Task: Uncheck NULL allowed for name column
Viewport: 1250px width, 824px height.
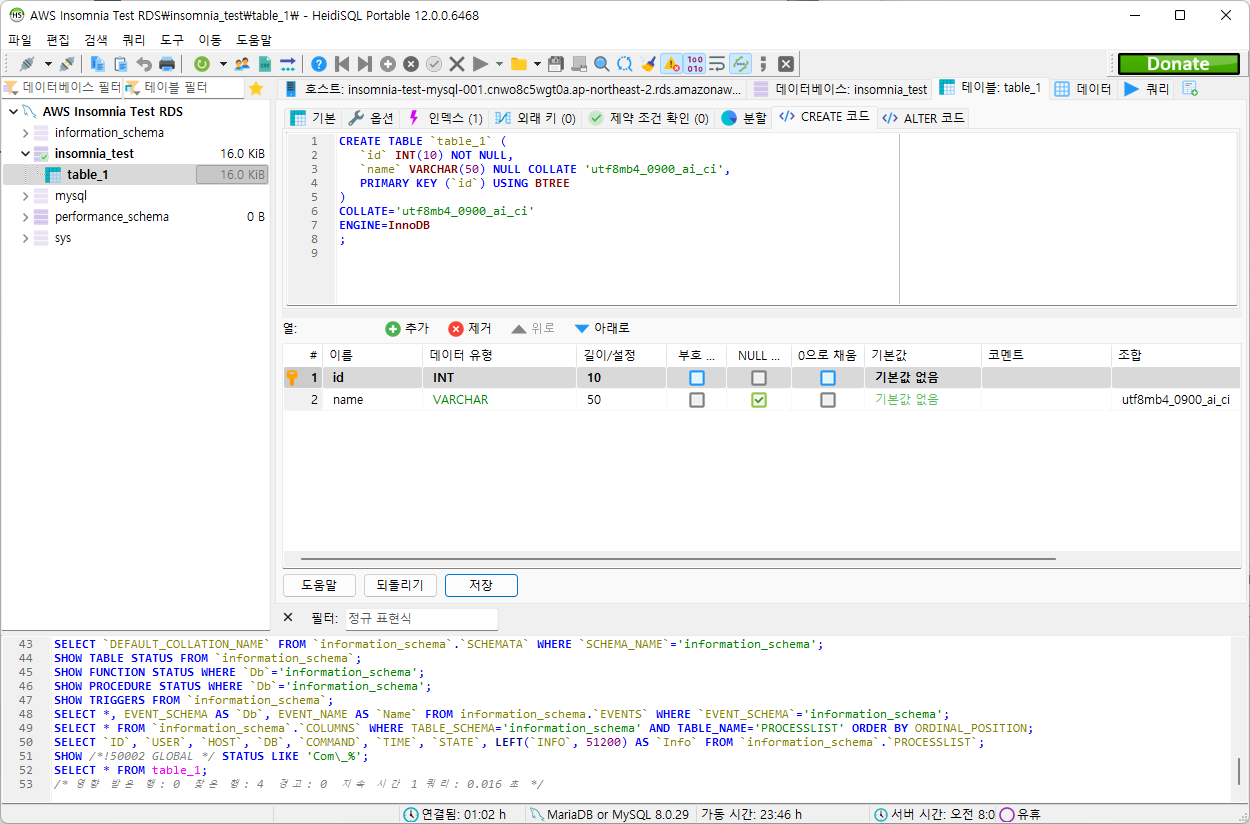Action: [x=759, y=399]
